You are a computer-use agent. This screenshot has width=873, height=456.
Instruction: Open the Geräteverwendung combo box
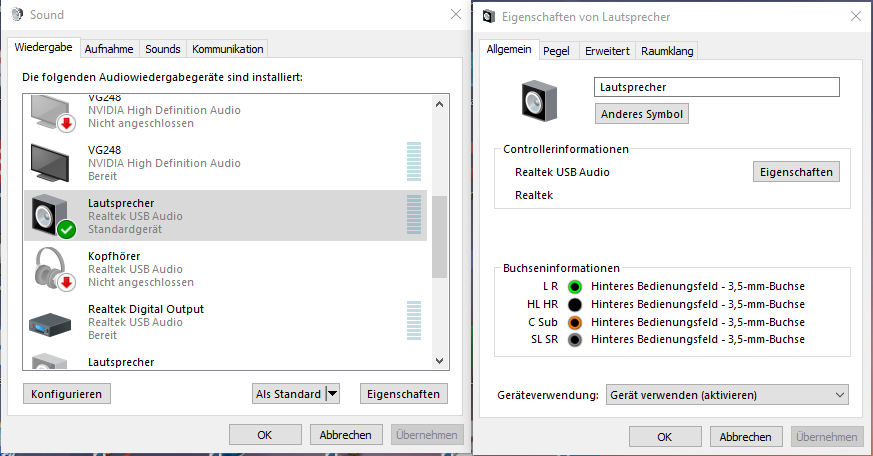click(727, 395)
